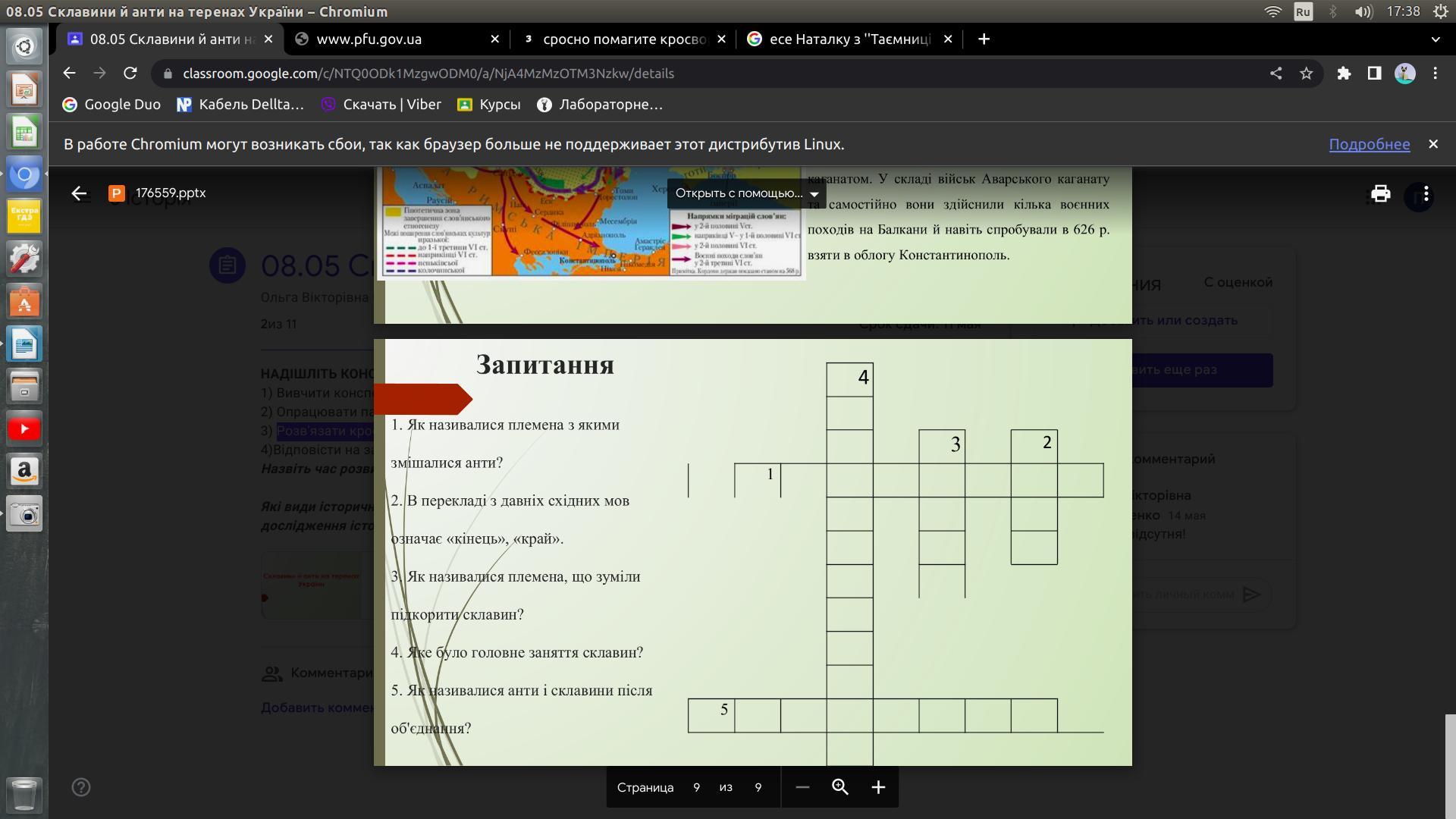Screen dimensions: 1456x819
Task: Open Ubuntu Software Center in dock
Action: (24, 302)
